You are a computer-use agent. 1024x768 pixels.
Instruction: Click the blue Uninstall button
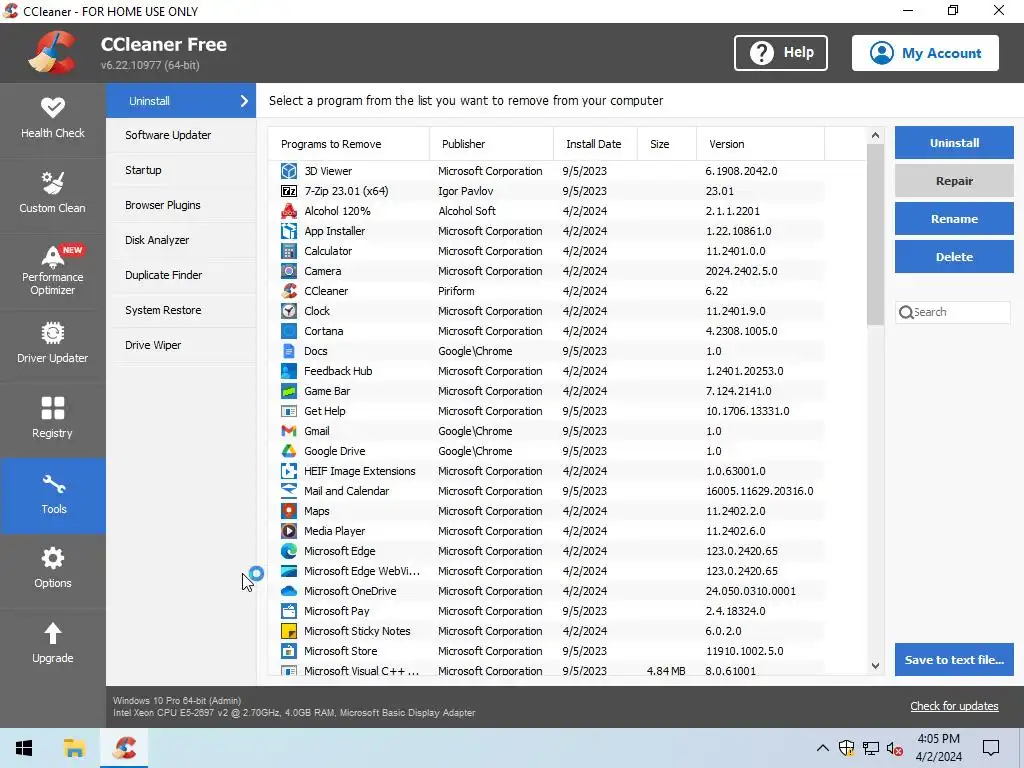953,143
